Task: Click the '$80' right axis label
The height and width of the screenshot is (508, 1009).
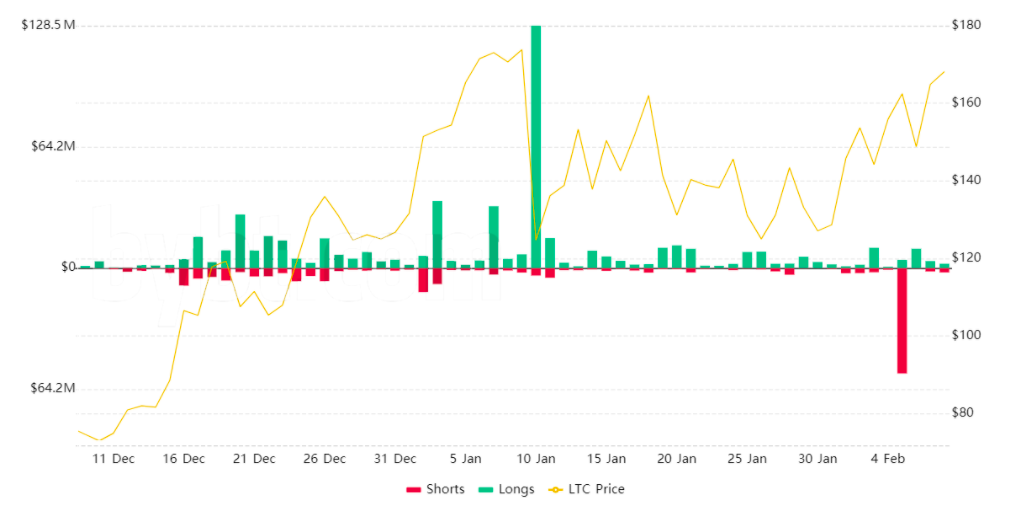Action: coord(963,413)
